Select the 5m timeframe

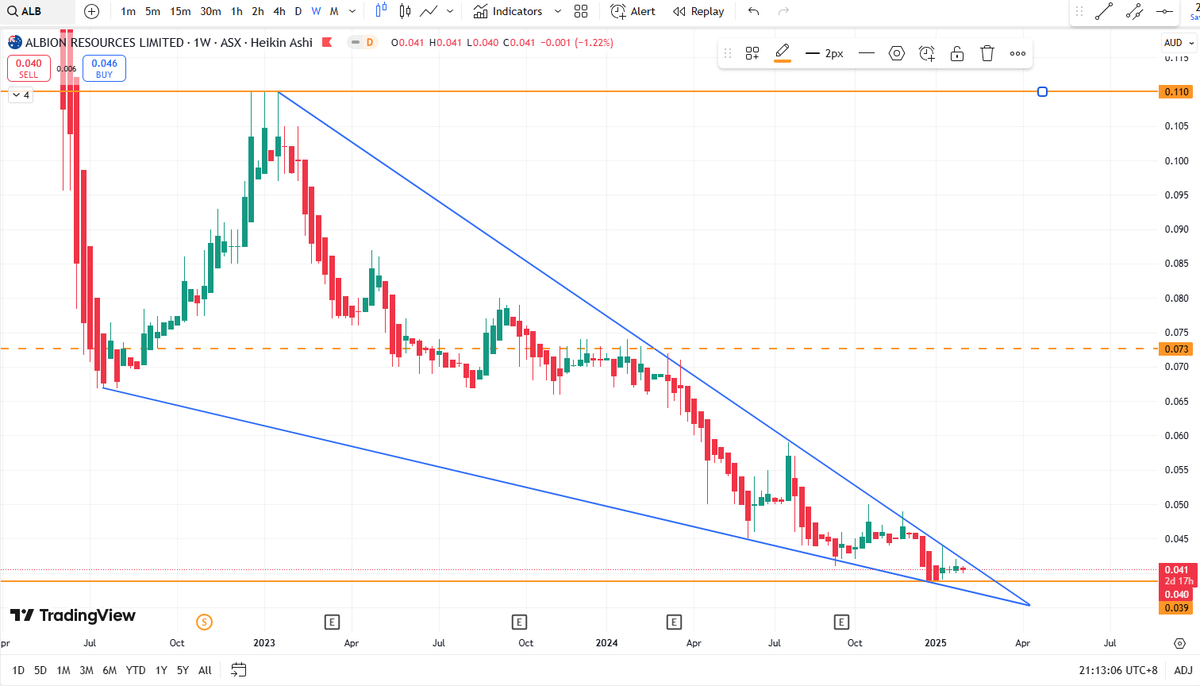click(152, 11)
